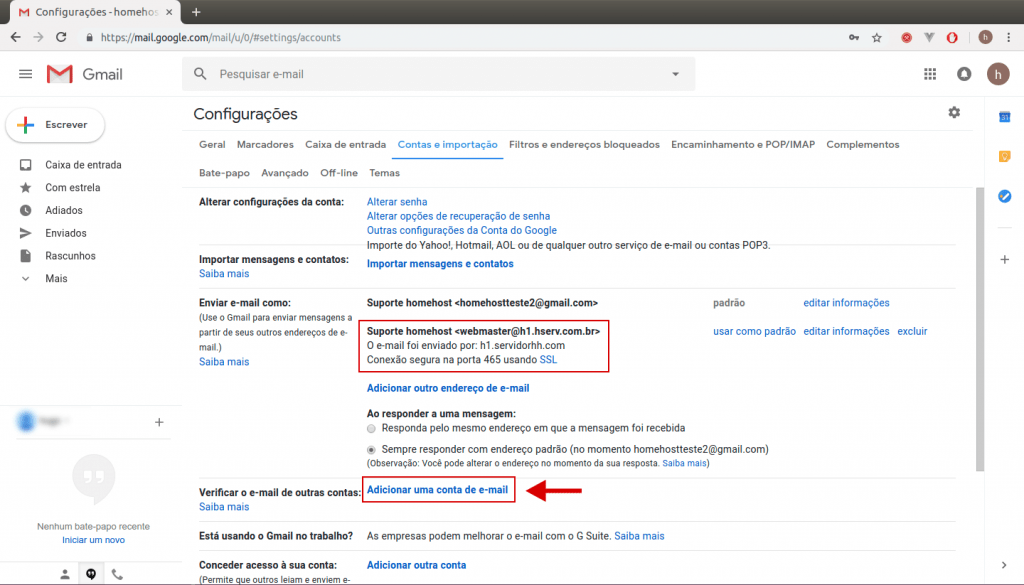Switch to the Marcadores tab
1024x585 pixels.
pos(265,144)
